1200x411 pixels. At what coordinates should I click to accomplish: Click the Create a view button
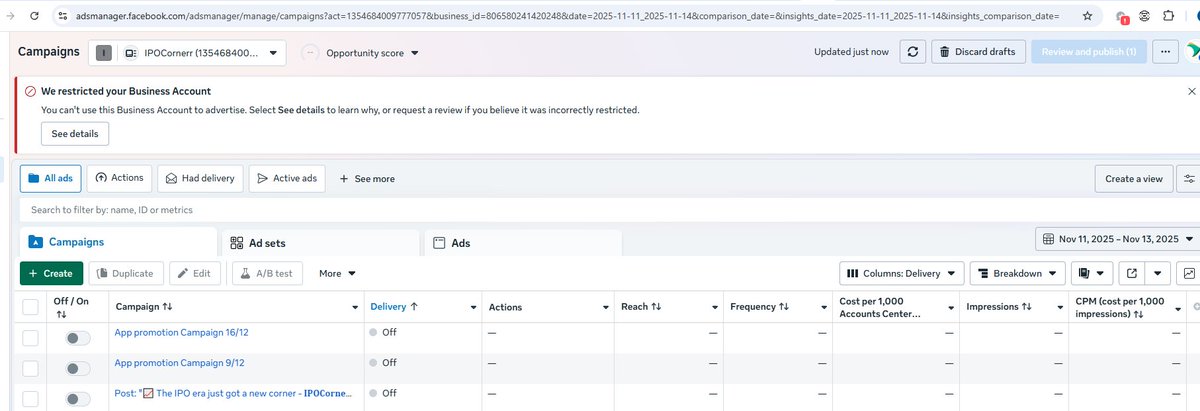1134,179
